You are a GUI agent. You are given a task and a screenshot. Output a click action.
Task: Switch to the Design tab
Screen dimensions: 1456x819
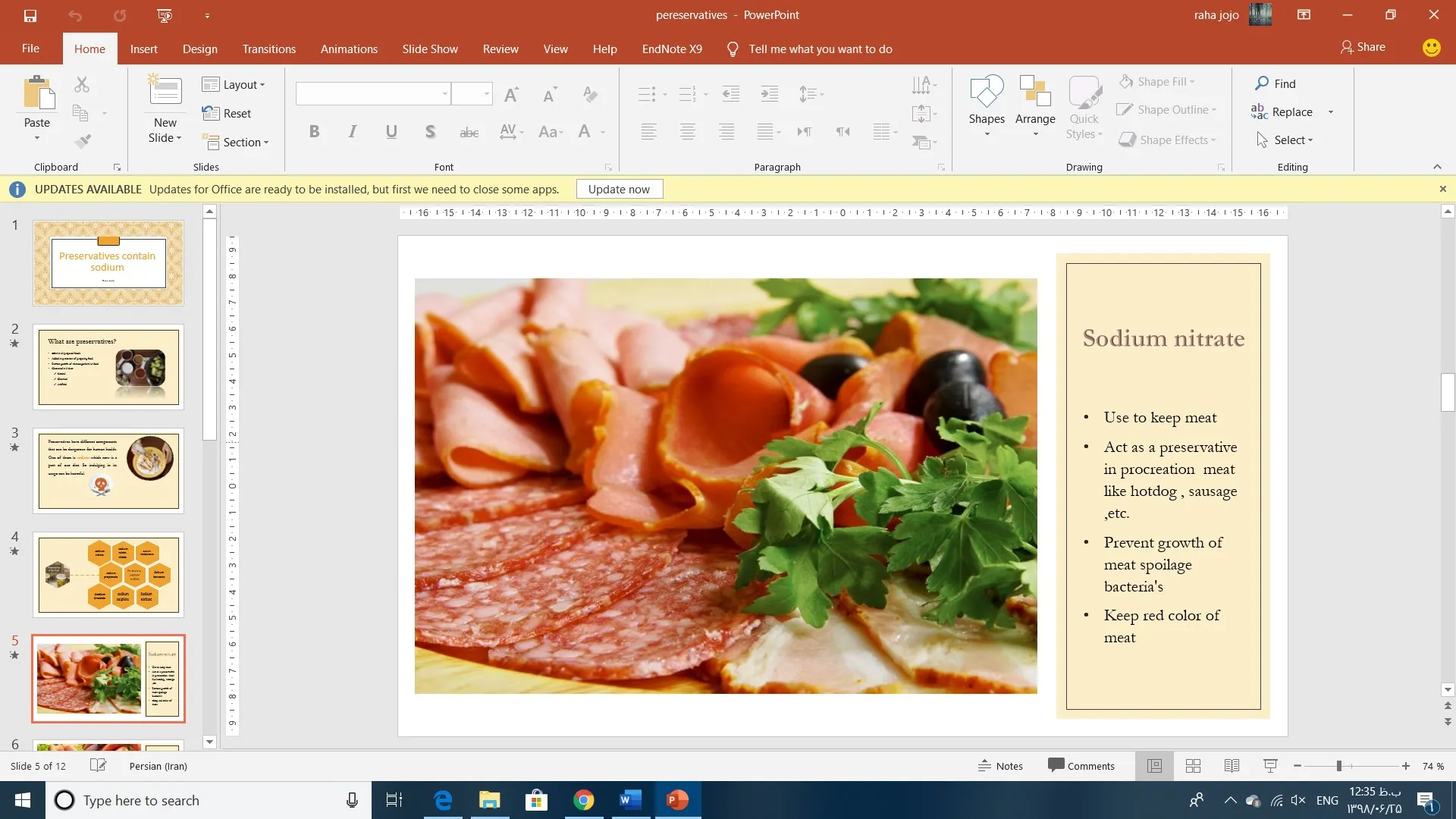coord(199,49)
